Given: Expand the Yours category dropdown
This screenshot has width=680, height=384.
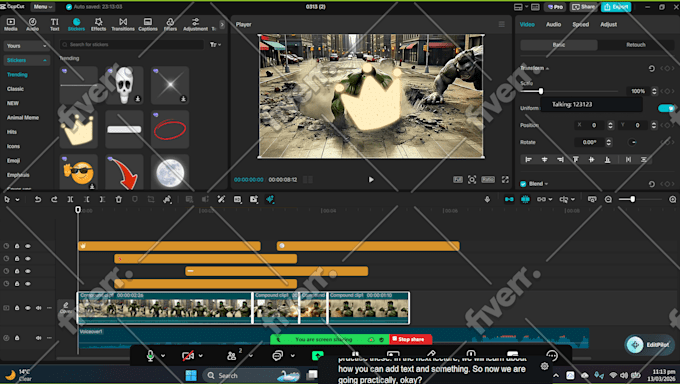Looking at the screenshot, I should (27, 46).
